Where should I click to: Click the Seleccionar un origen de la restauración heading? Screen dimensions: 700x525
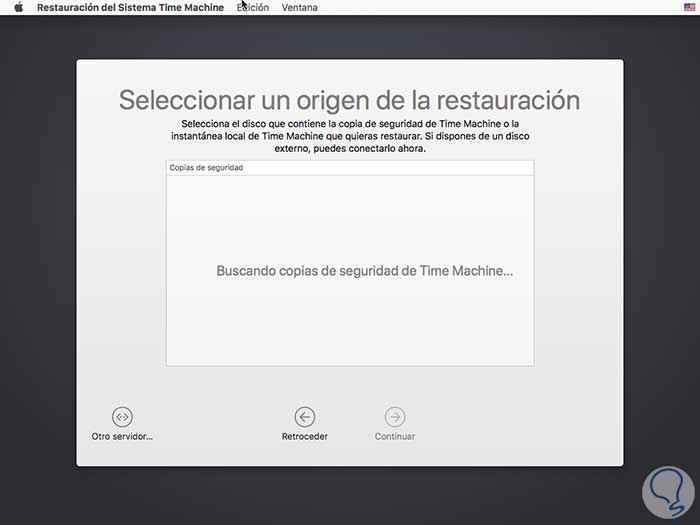pos(350,100)
